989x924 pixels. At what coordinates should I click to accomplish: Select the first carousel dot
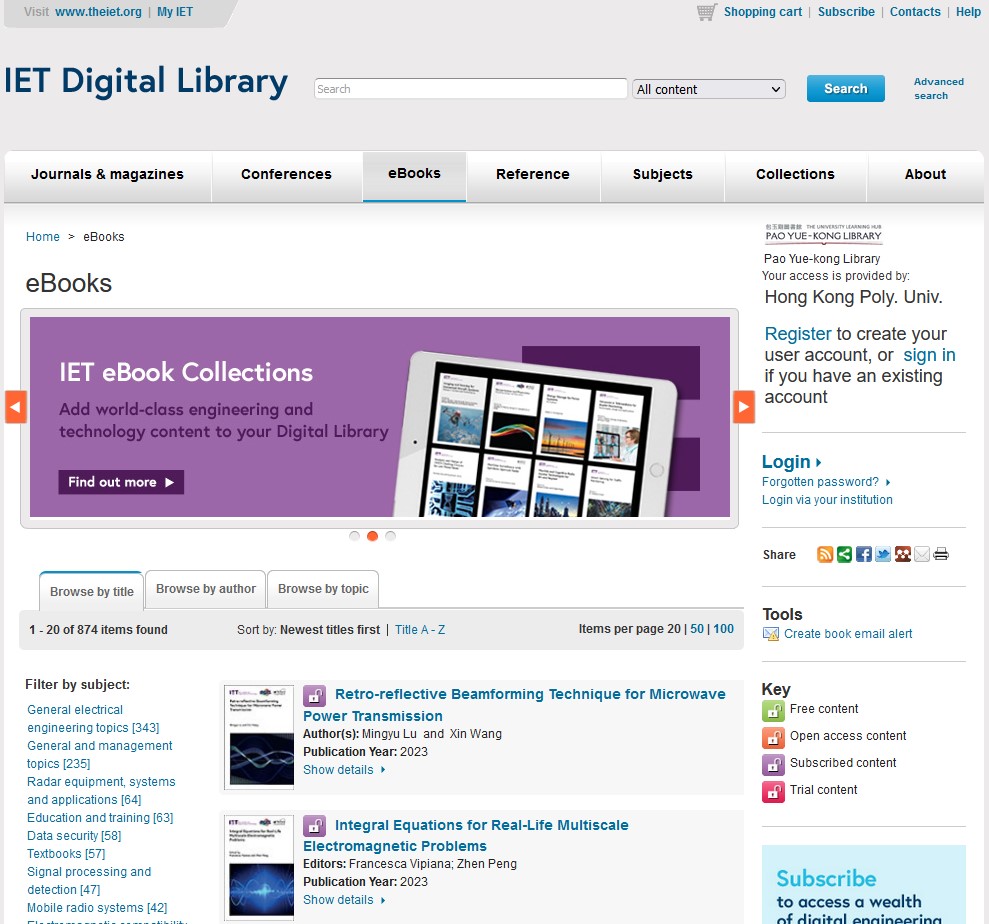coord(354,535)
